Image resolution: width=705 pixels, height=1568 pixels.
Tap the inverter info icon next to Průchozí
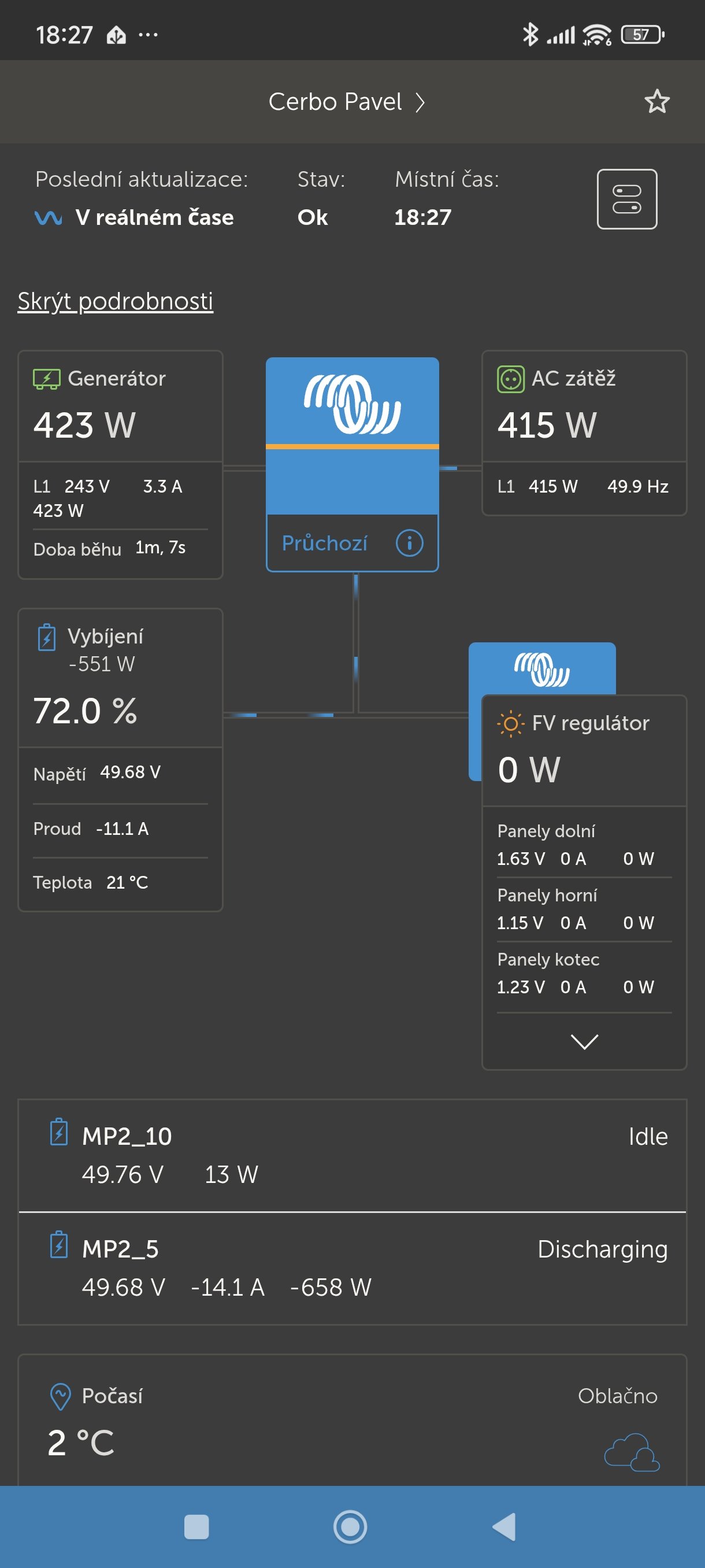tap(409, 542)
